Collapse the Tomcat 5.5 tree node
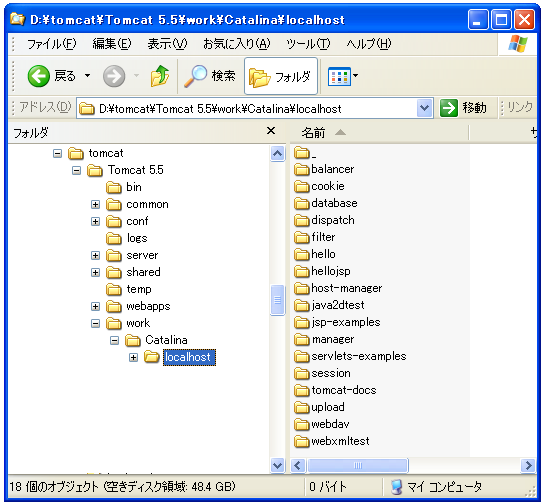The width and height of the screenshot is (544, 504). 77,170
